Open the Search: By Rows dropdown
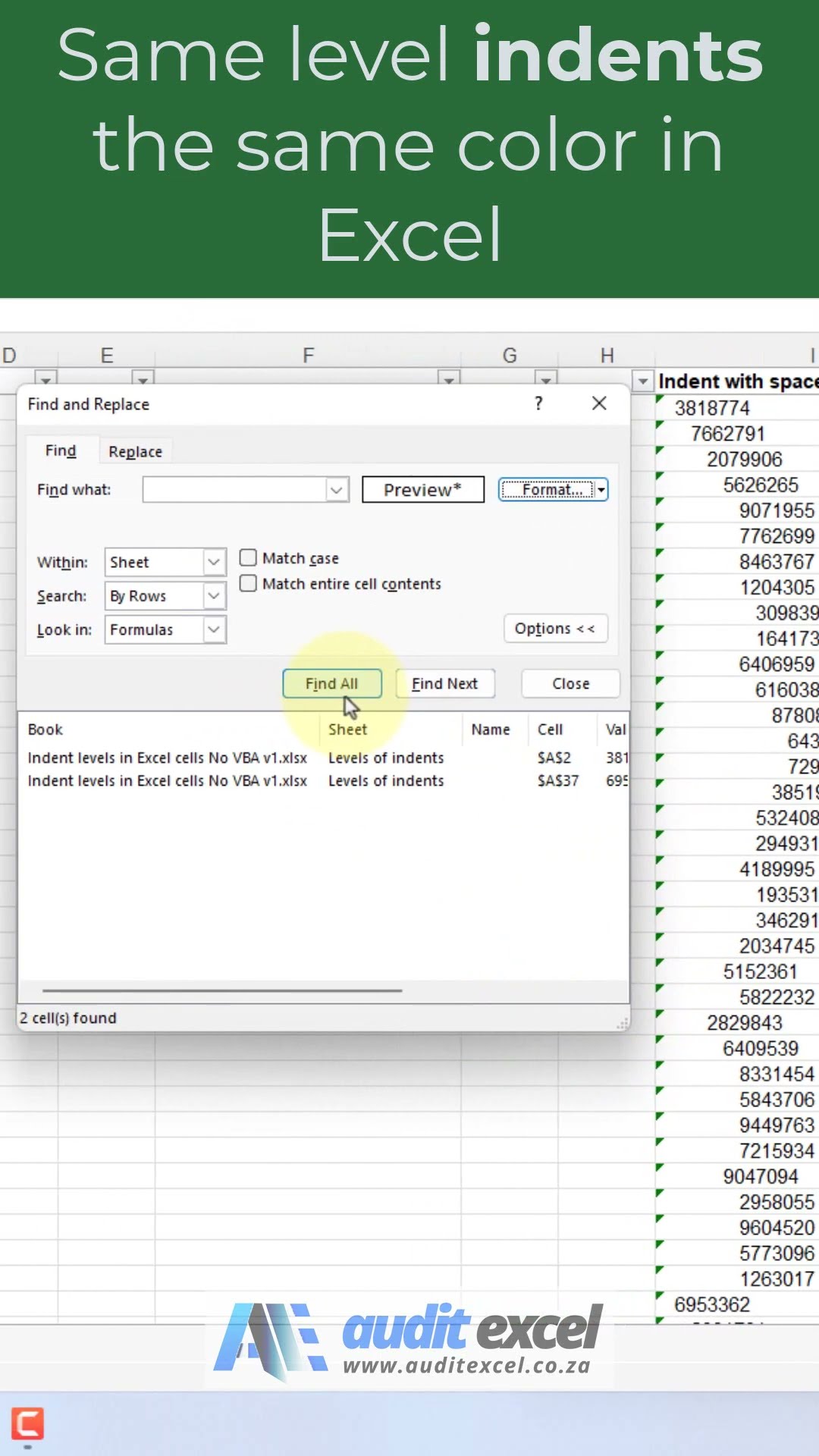Viewport: 819px width, 1456px height. (x=165, y=596)
